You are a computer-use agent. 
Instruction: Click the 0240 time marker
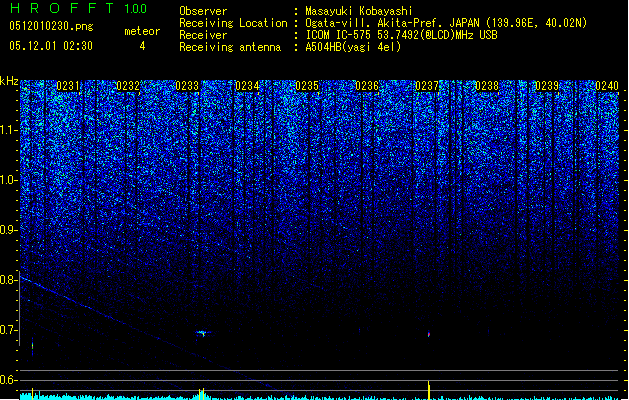pos(607,86)
